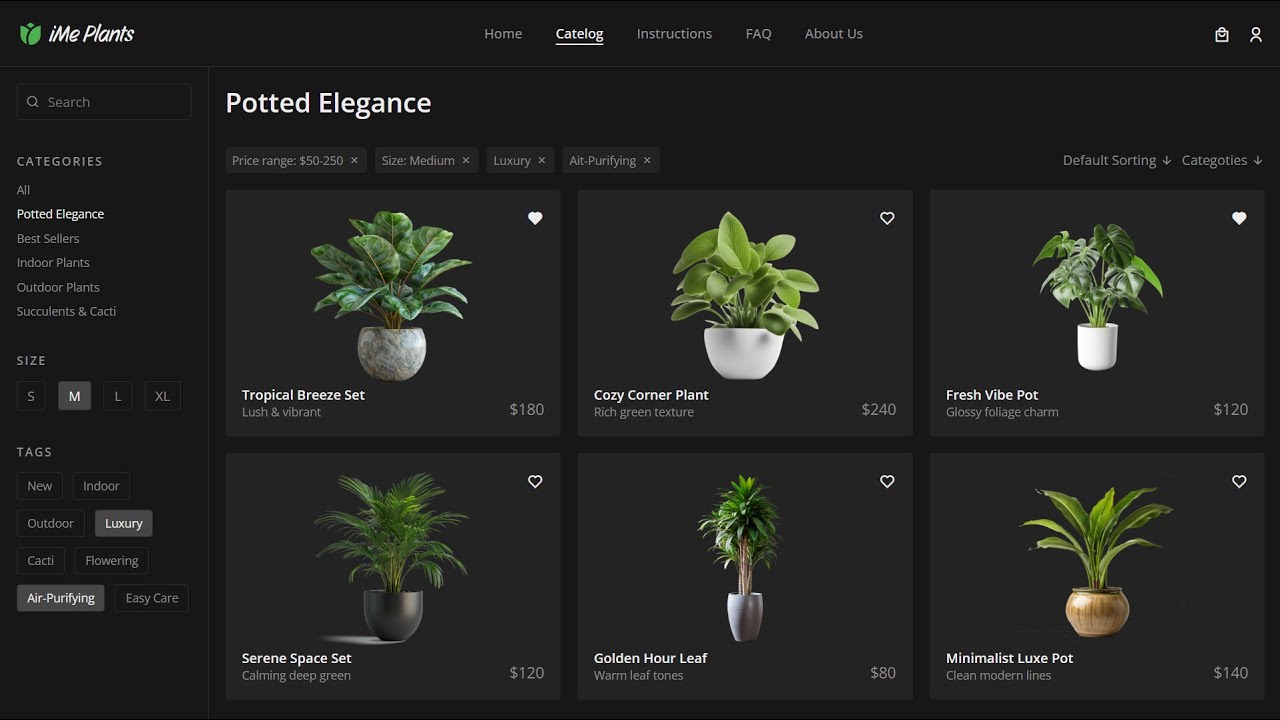This screenshot has height=720, width=1280.
Task: Remove the Size: Medium filter chip
Action: pyautogui.click(x=466, y=161)
